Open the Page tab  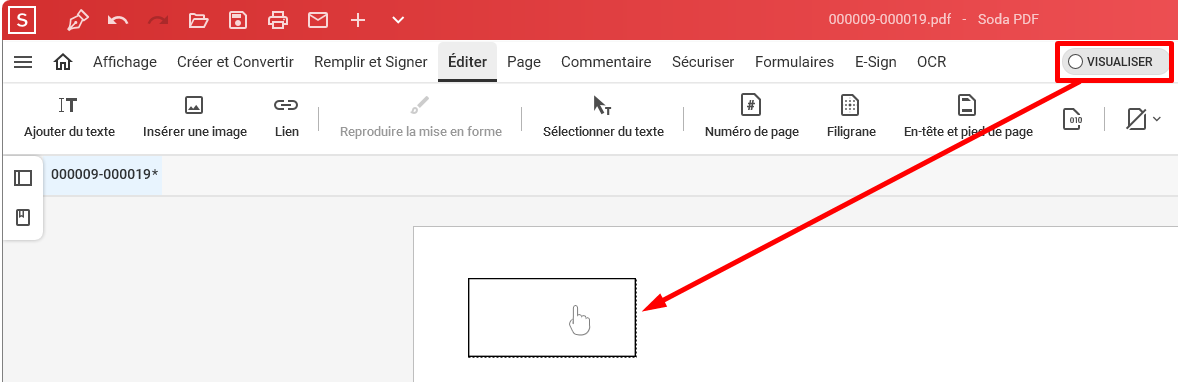tap(524, 62)
